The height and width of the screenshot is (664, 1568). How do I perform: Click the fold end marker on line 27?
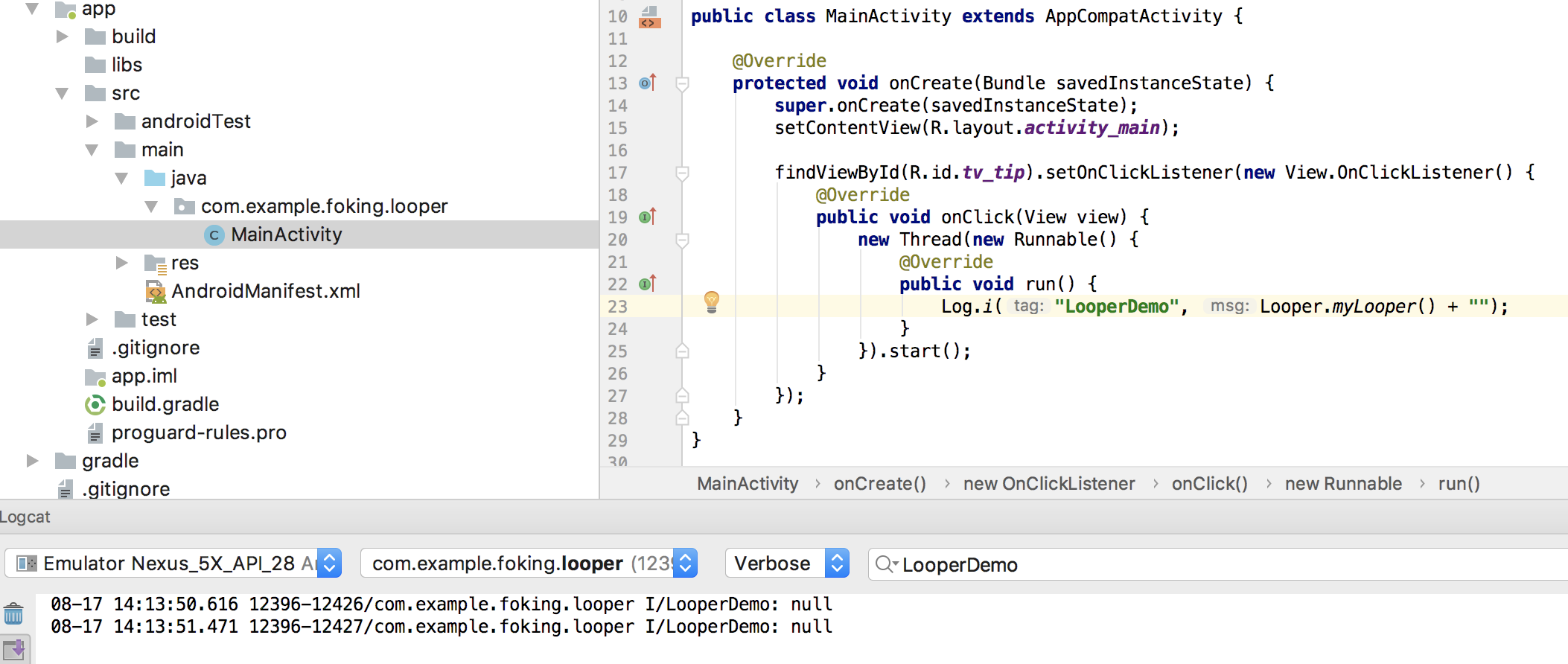coord(682,395)
